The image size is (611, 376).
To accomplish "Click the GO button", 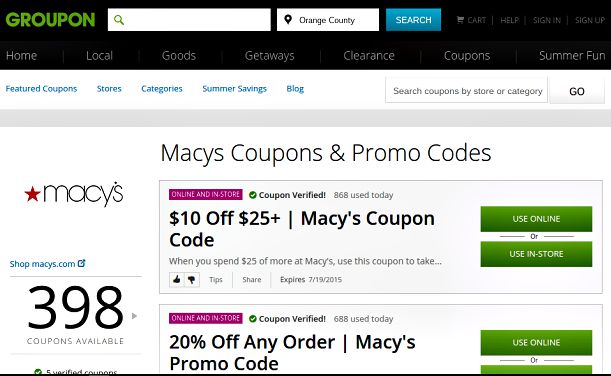I will pos(577,91).
